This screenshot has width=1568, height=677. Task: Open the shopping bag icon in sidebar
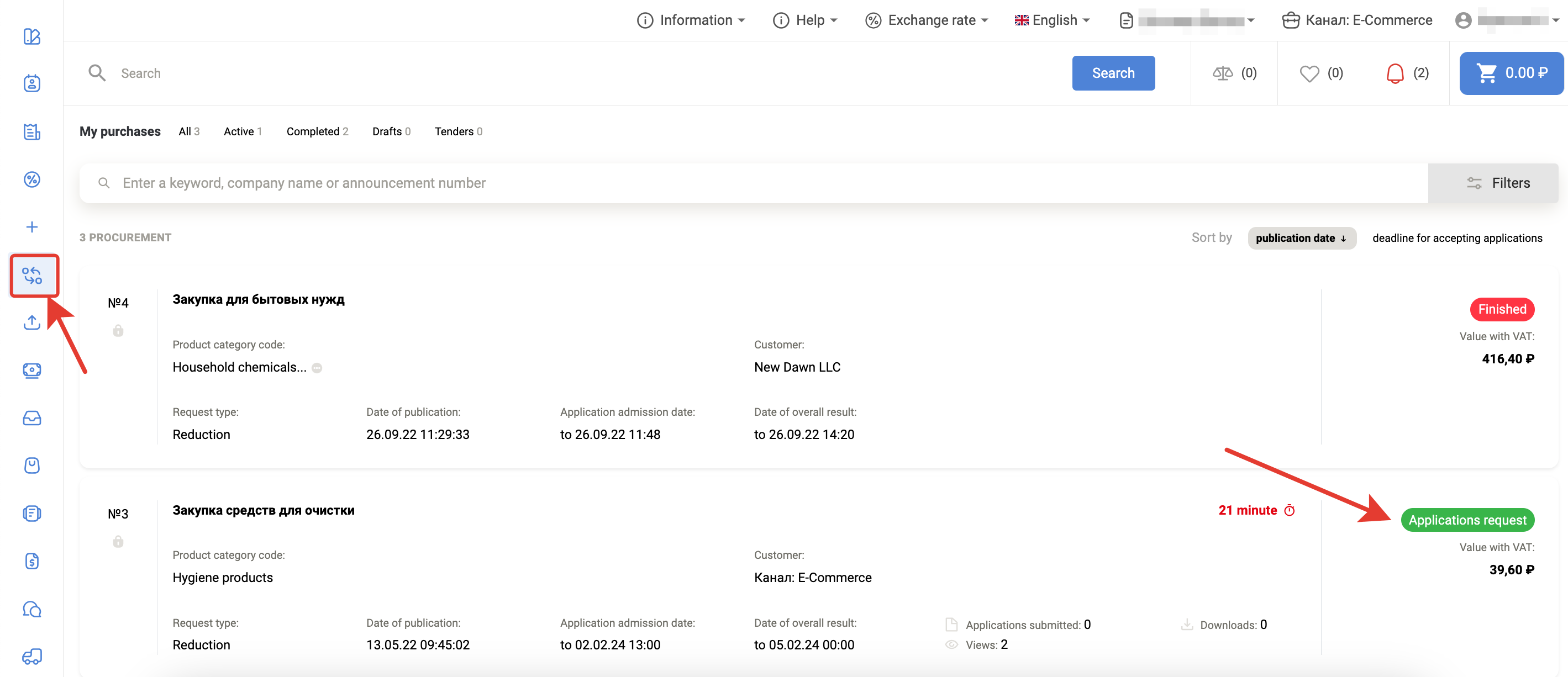pyautogui.click(x=31, y=466)
